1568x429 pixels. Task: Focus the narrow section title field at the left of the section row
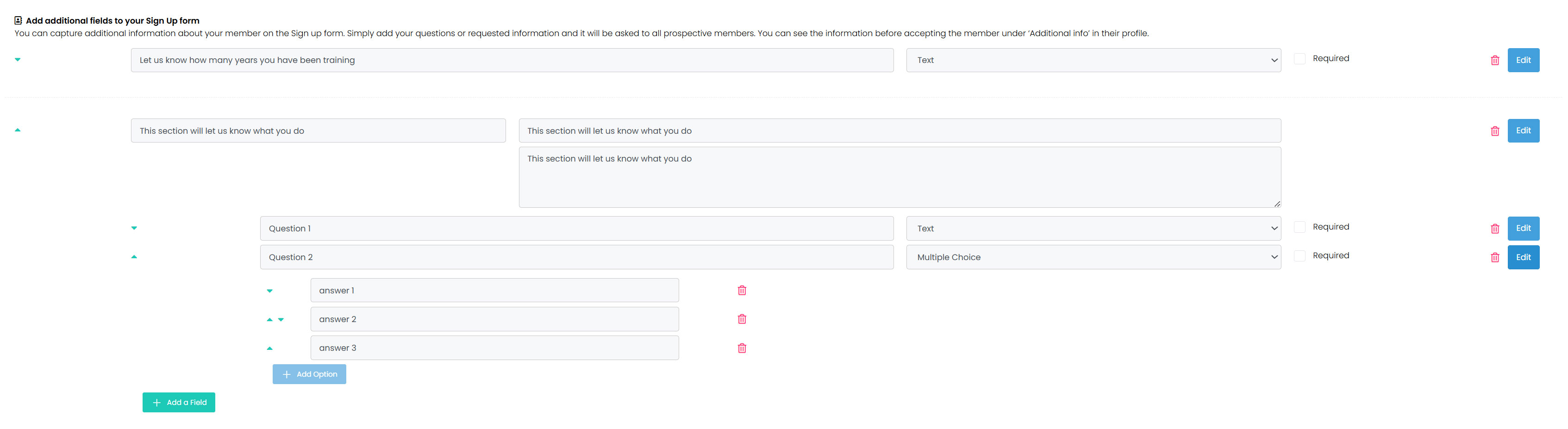point(319,131)
